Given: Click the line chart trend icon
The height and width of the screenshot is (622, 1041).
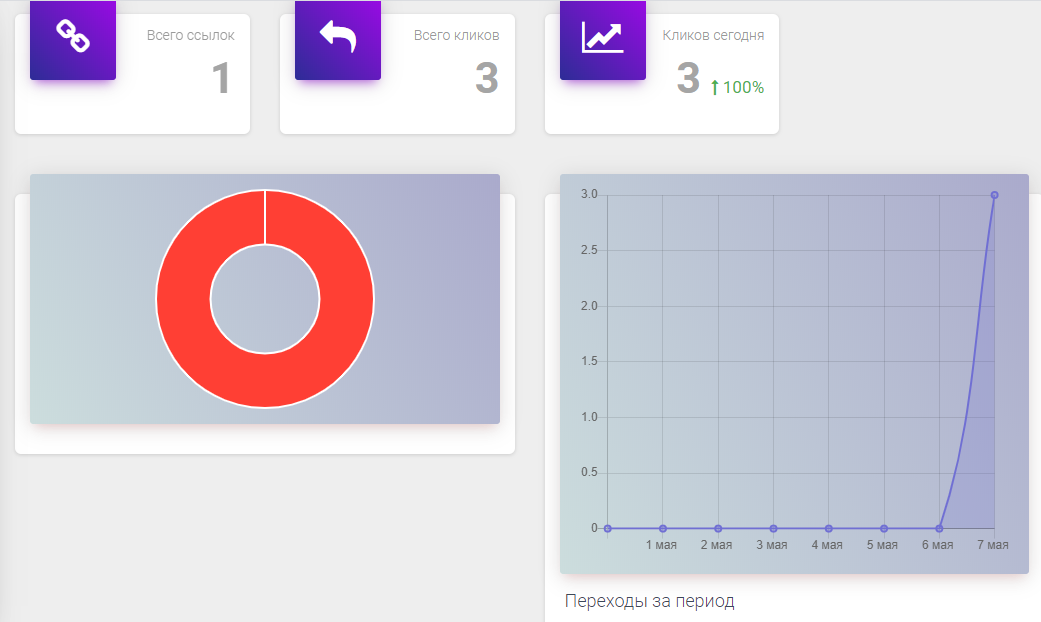Looking at the screenshot, I should click(603, 37).
